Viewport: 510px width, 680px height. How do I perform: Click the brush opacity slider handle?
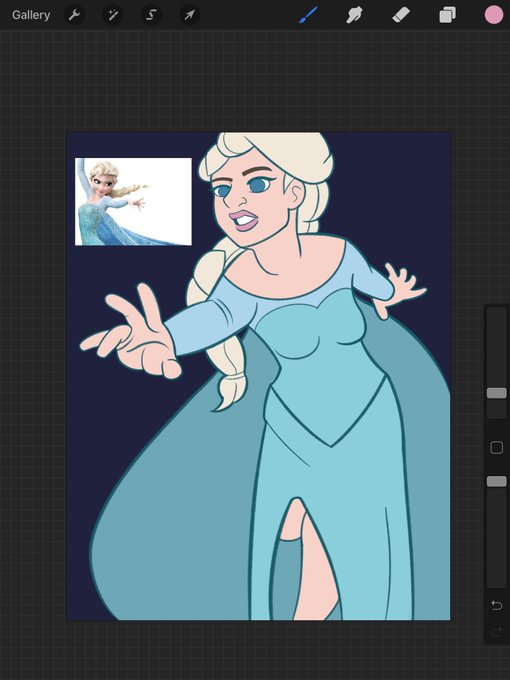pos(497,481)
